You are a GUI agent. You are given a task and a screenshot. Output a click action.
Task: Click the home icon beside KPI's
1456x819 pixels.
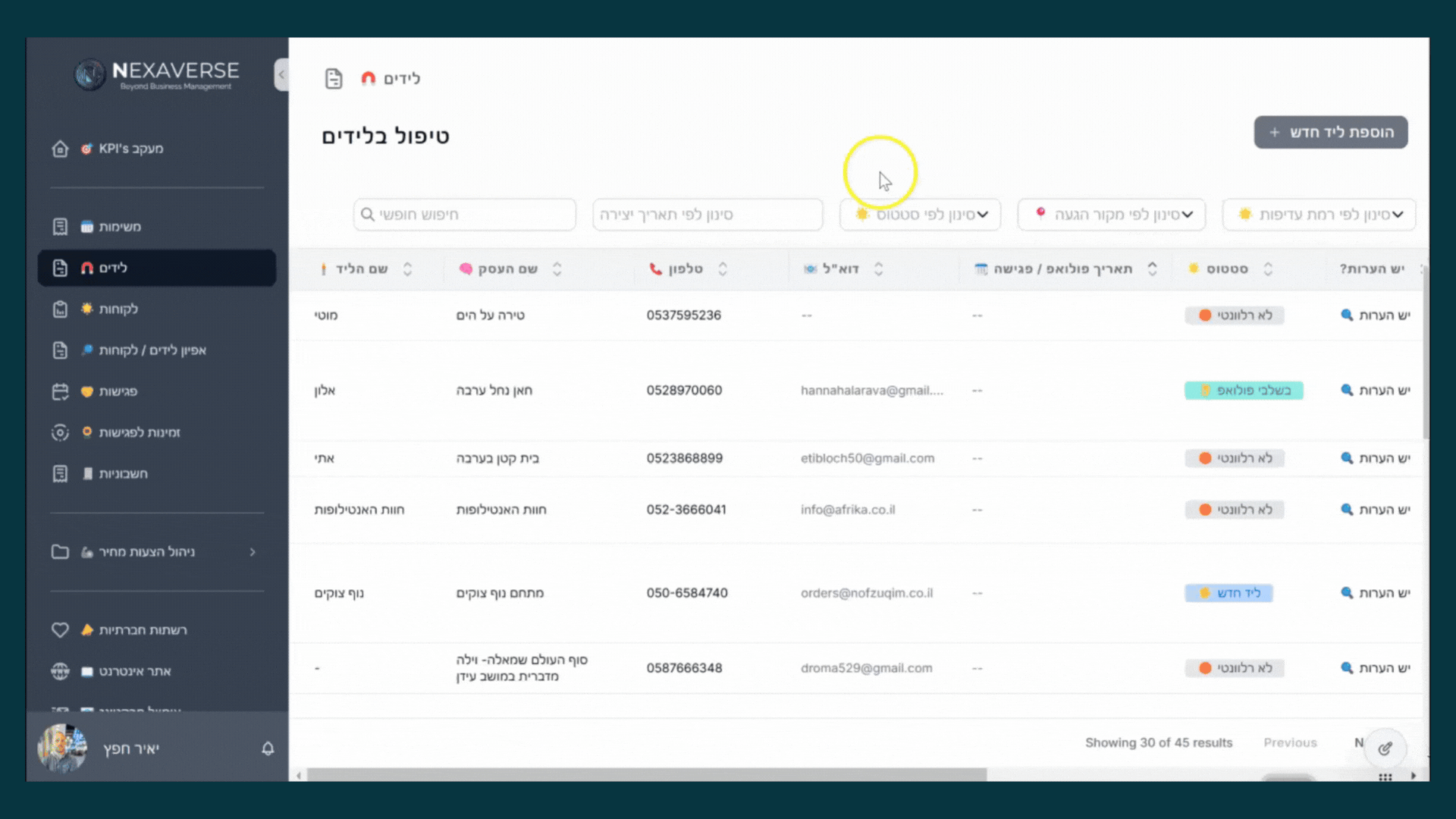60,149
